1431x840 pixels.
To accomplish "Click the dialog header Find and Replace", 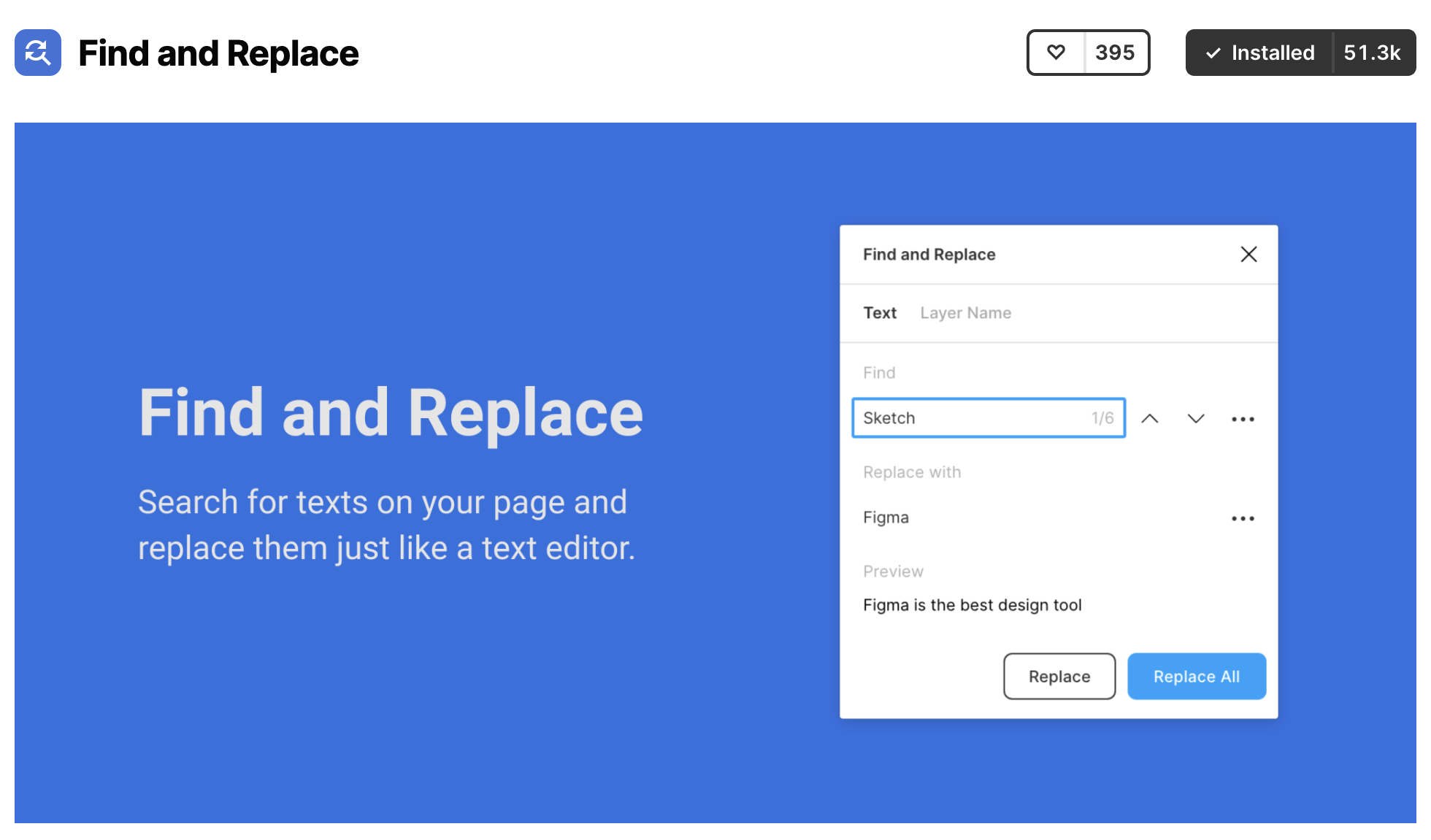I will tap(929, 254).
